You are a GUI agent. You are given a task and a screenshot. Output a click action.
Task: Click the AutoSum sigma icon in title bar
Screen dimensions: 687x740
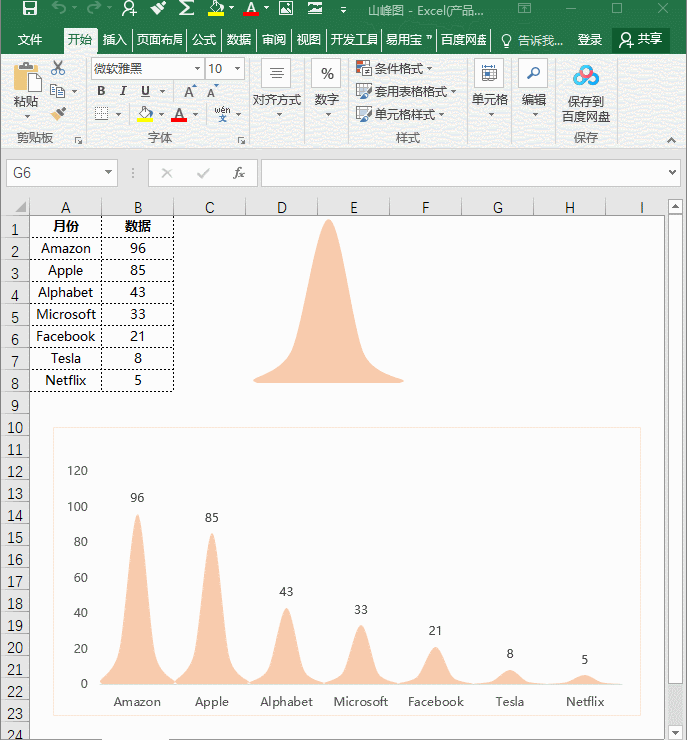tap(186, 8)
